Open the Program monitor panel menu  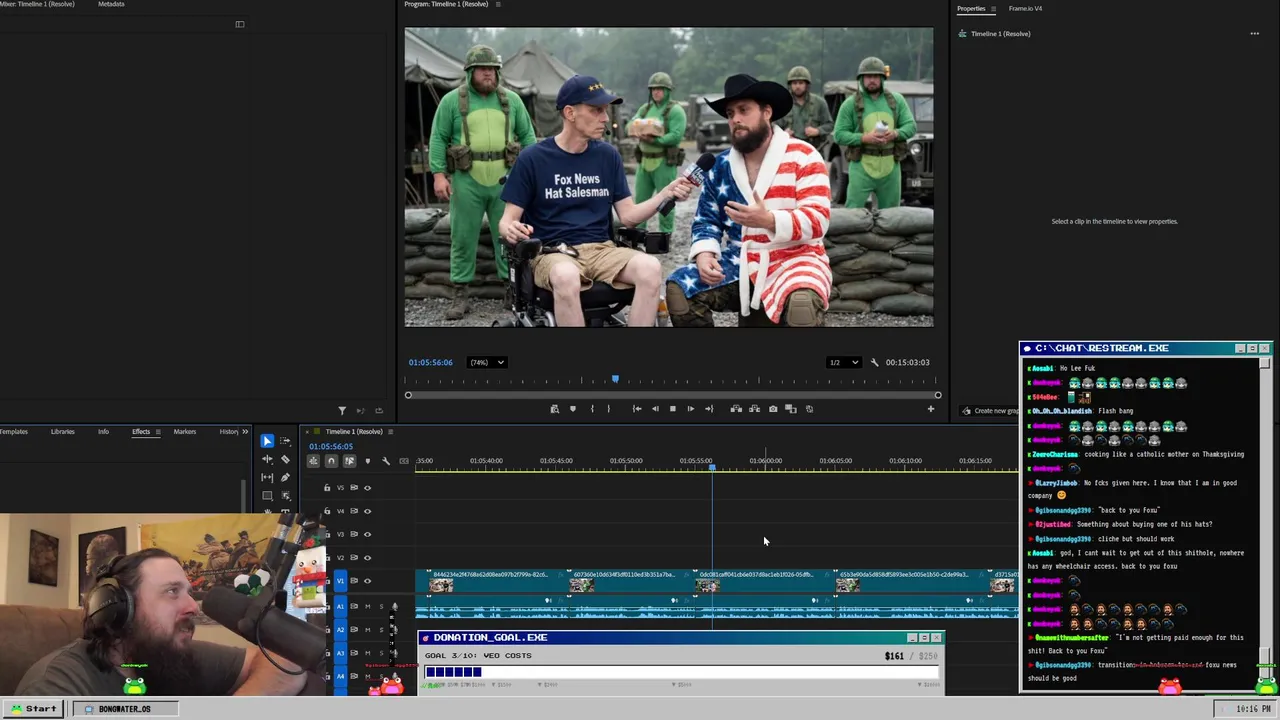tap(498, 4)
